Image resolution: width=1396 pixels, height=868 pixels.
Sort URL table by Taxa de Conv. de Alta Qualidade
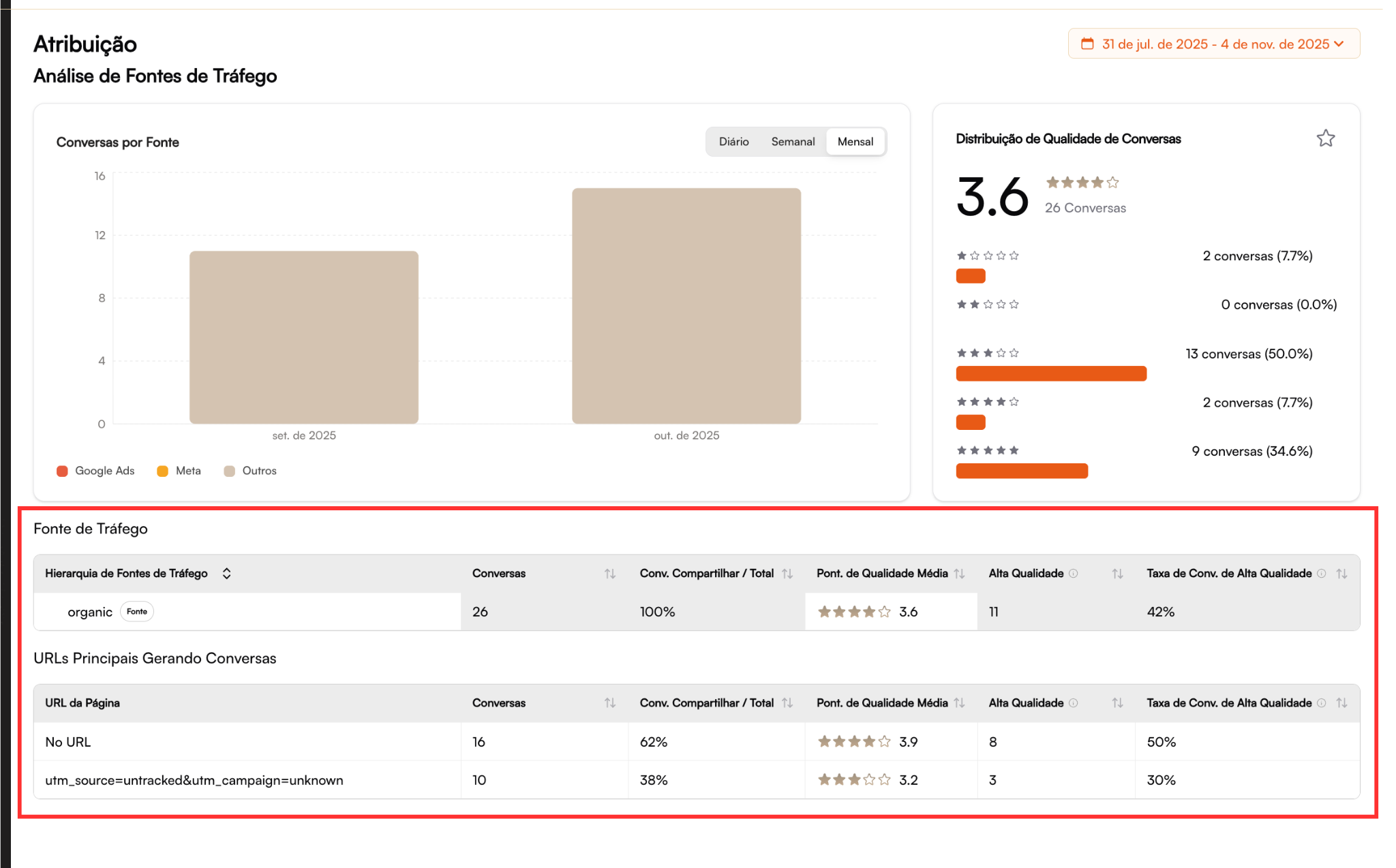(x=1341, y=703)
